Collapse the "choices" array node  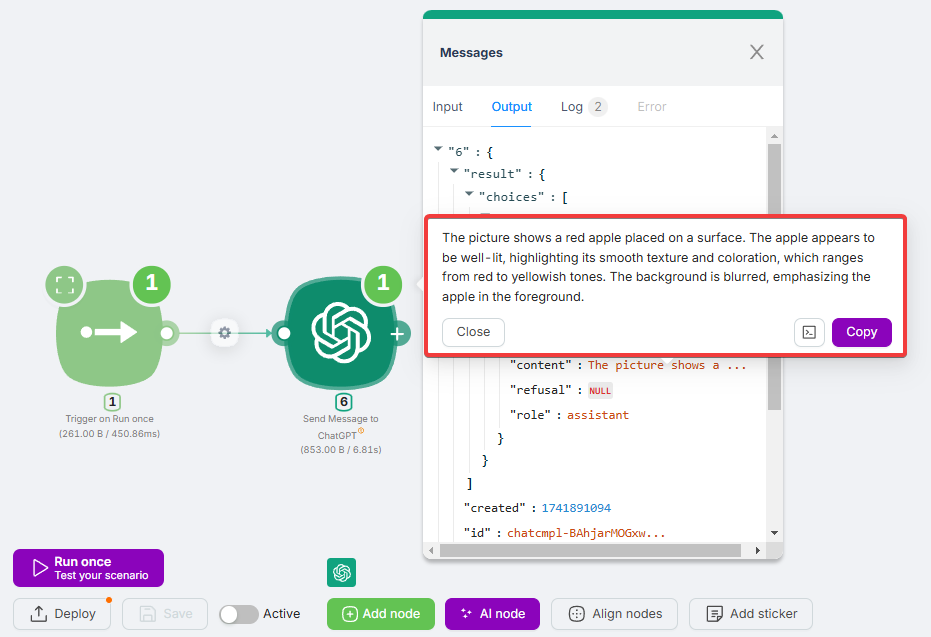point(469,196)
